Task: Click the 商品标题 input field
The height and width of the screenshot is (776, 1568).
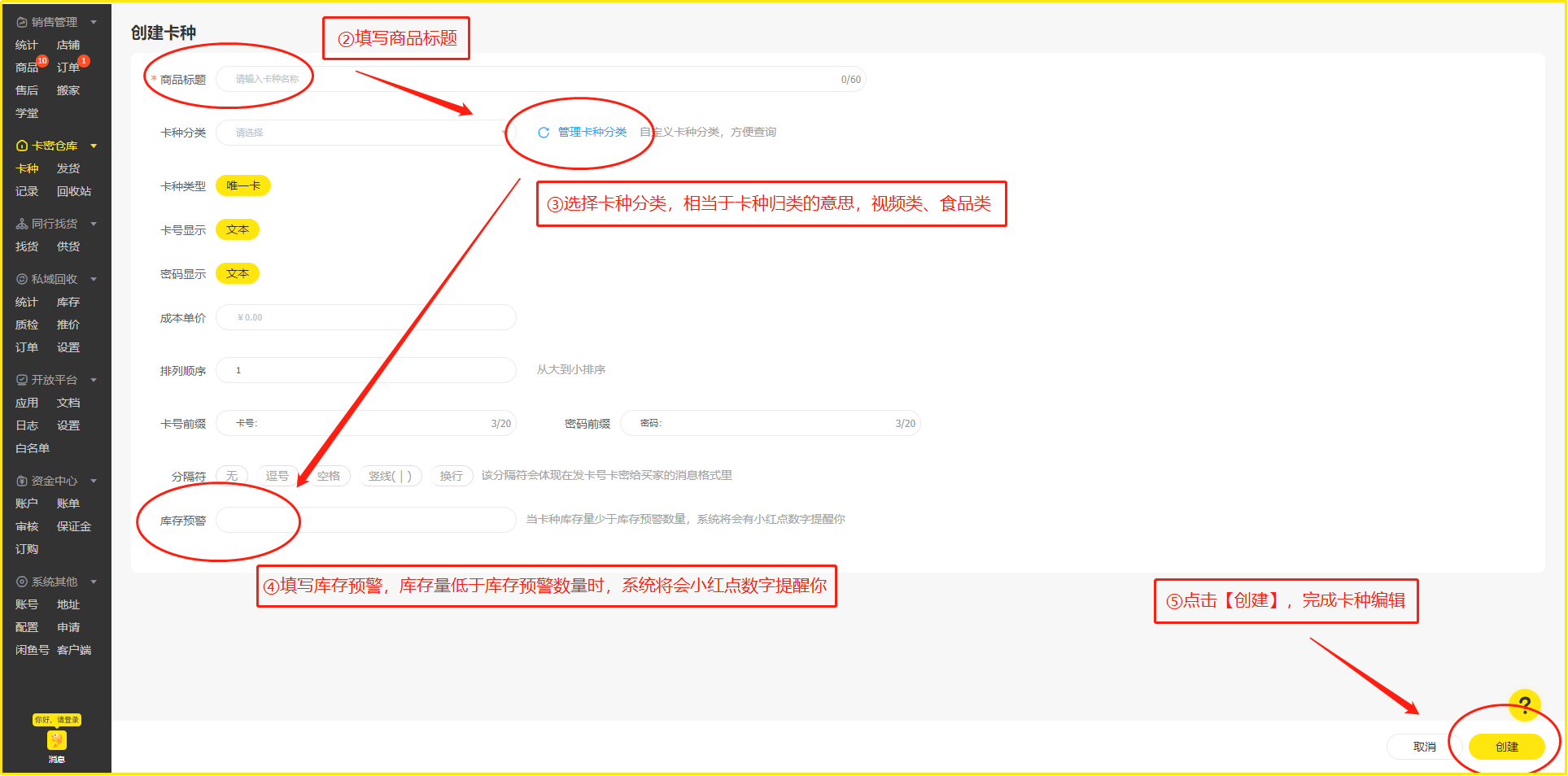Action: point(537,79)
